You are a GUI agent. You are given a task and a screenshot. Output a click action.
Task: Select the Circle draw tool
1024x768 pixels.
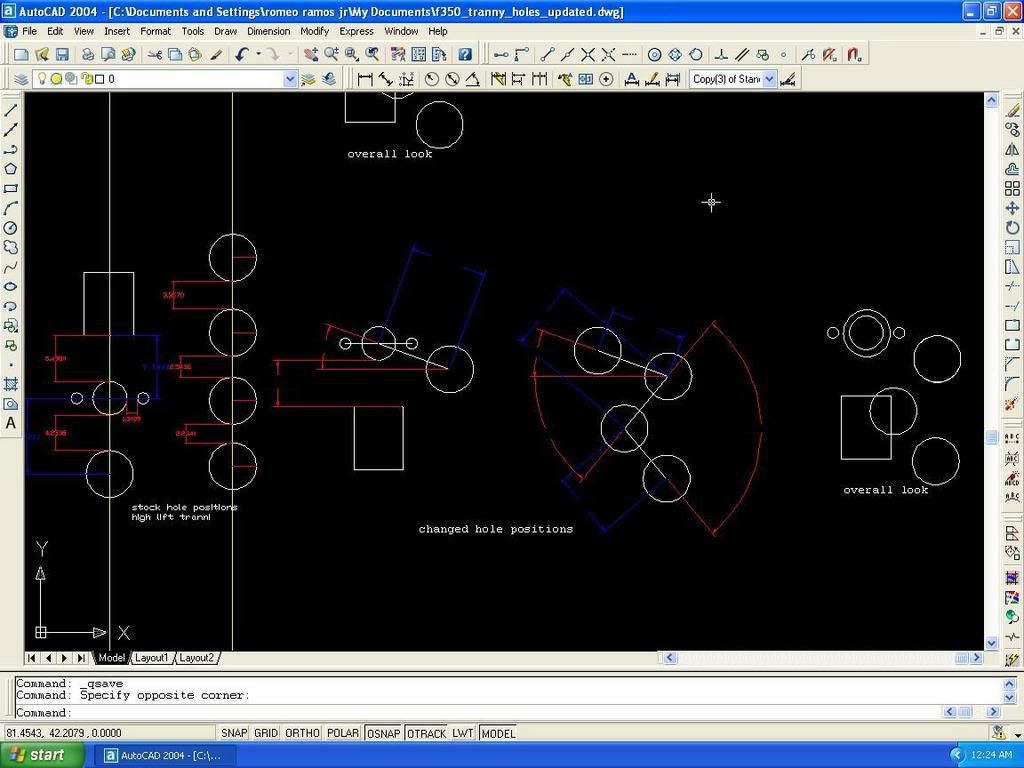click(10, 228)
